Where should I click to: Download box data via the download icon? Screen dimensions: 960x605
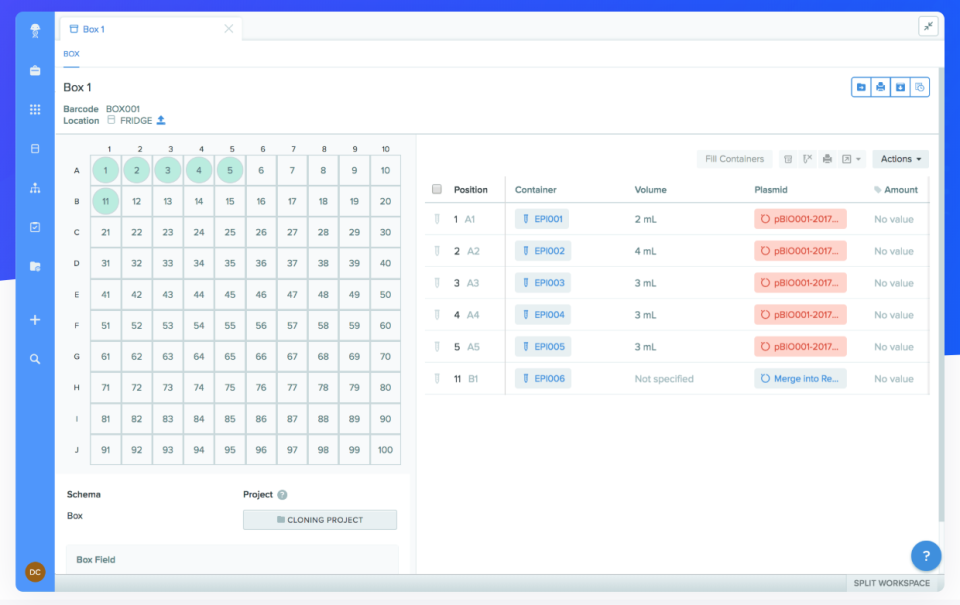pos(899,87)
